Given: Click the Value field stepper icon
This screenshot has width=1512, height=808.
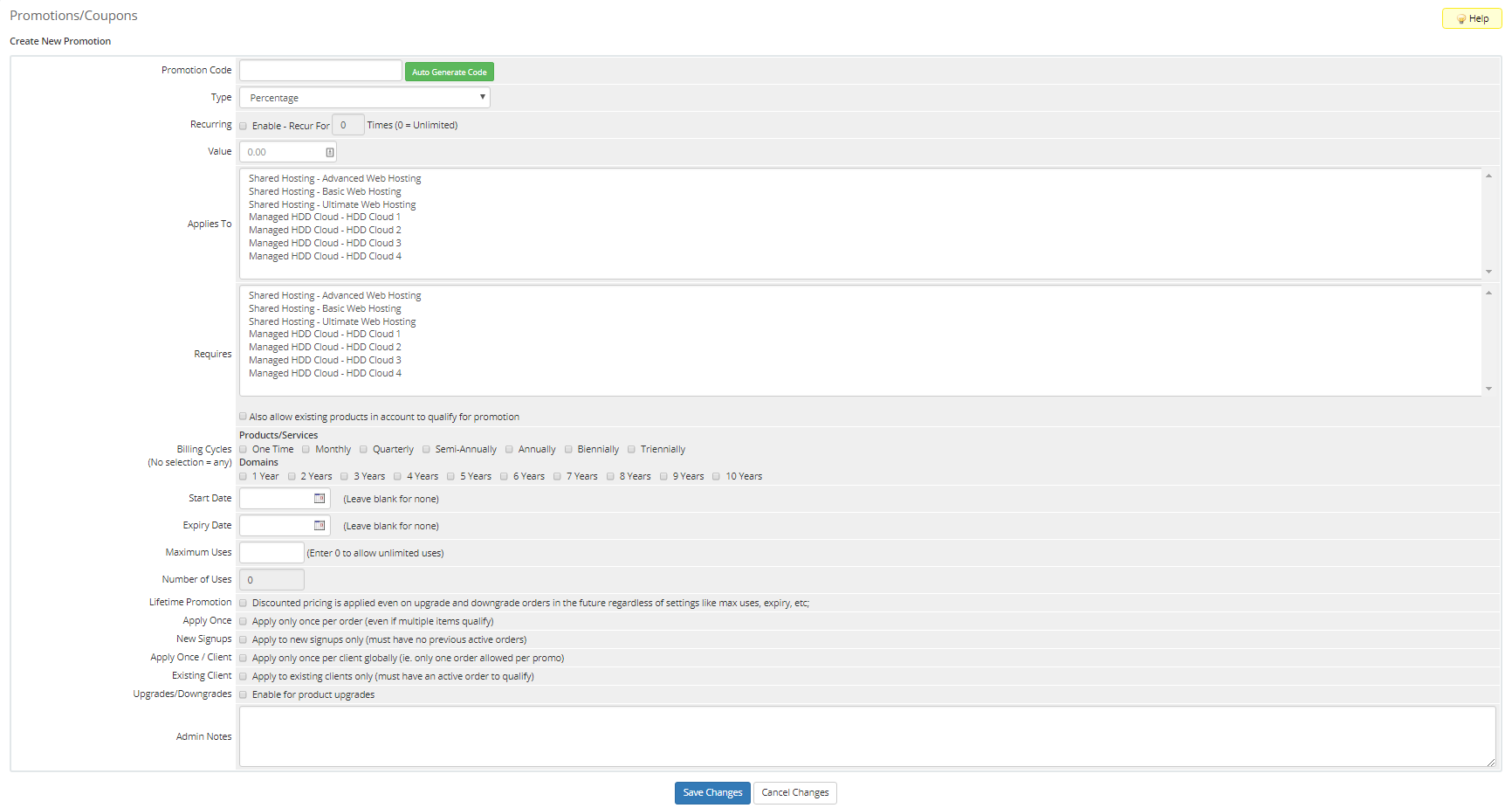Looking at the screenshot, I should pyautogui.click(x=330, y=152).
